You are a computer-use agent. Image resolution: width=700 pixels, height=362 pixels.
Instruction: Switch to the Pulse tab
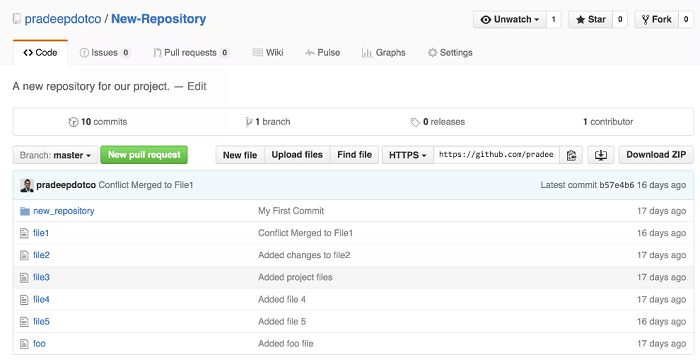(x=323, y=53)
